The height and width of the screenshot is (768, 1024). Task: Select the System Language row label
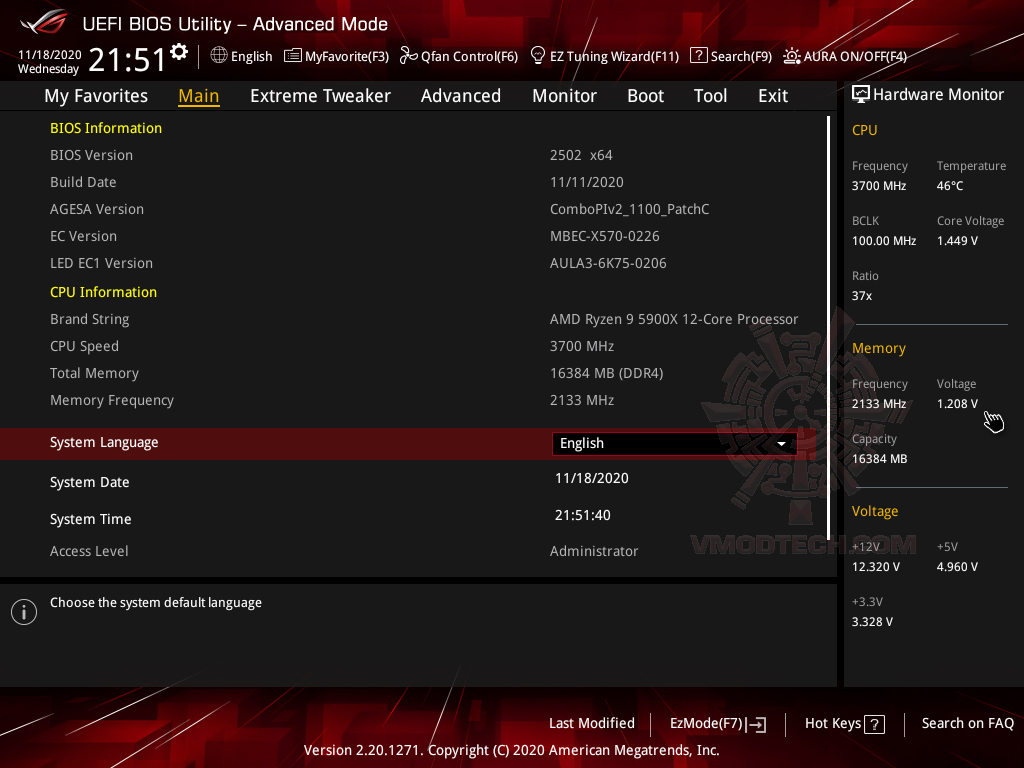tap(104, 443)
